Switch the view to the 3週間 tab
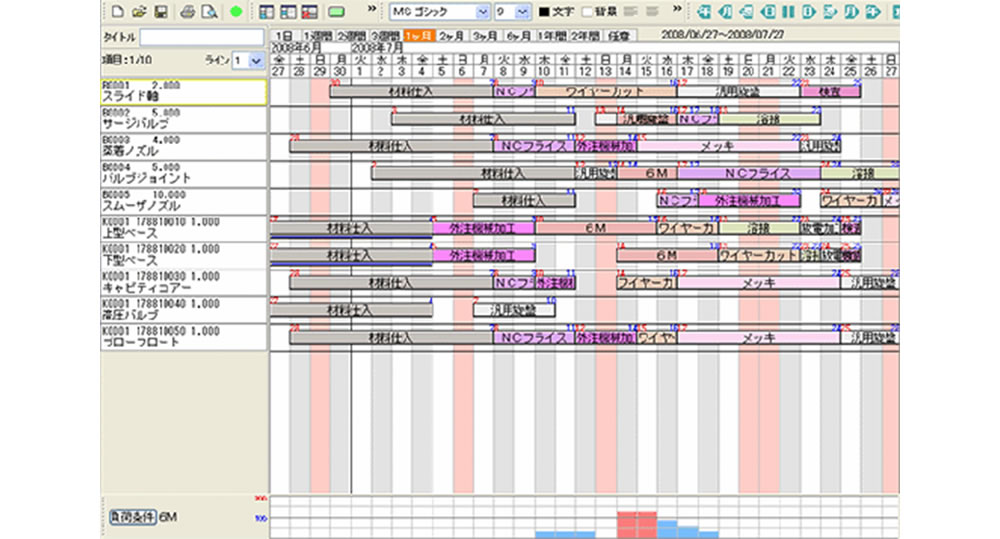1000x539 pixels. [385, 36]
